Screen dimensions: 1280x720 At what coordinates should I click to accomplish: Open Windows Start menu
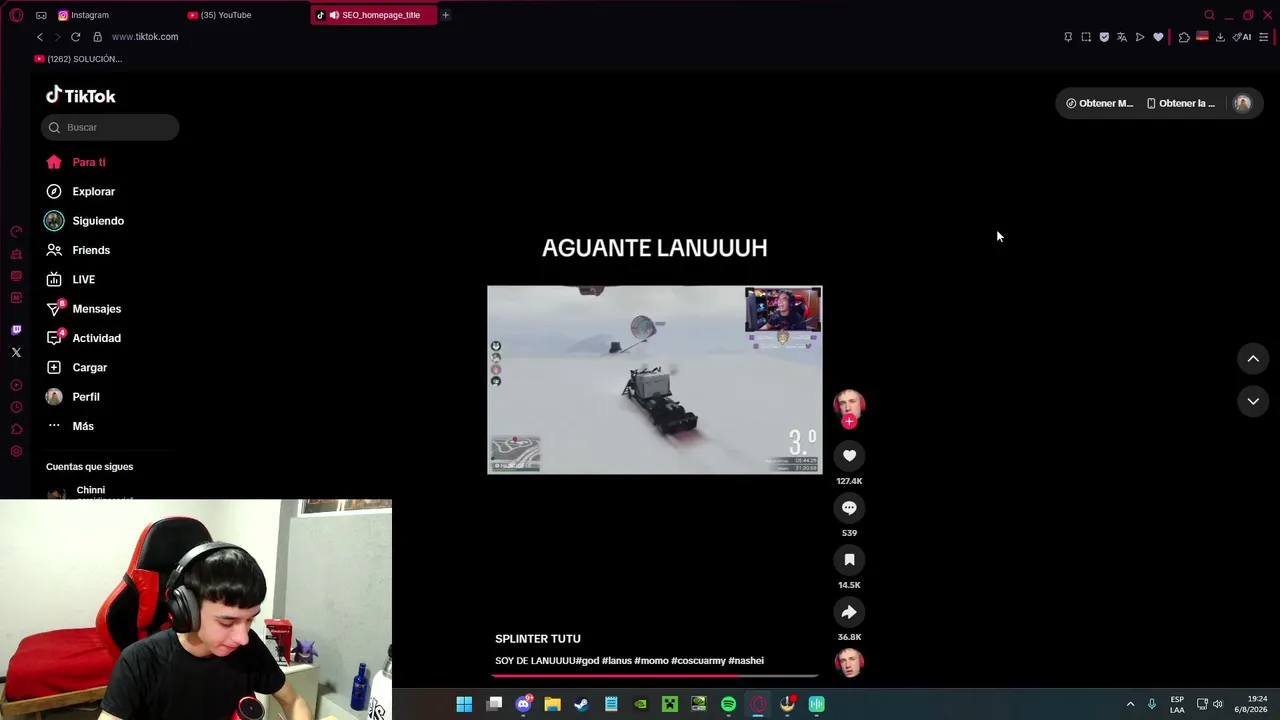tap(464, 704)
